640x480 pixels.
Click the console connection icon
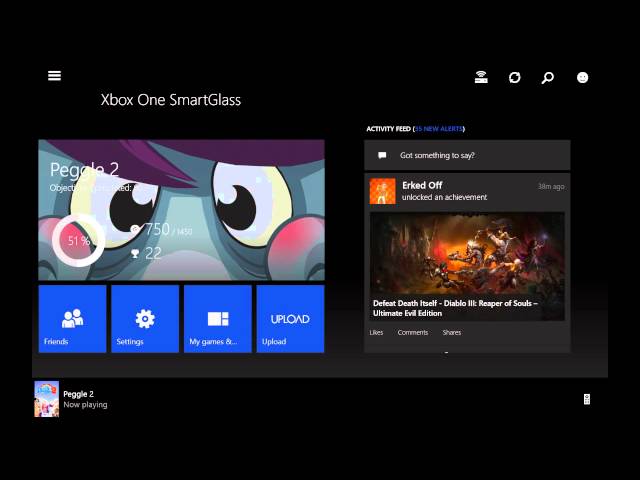point(481,77)
